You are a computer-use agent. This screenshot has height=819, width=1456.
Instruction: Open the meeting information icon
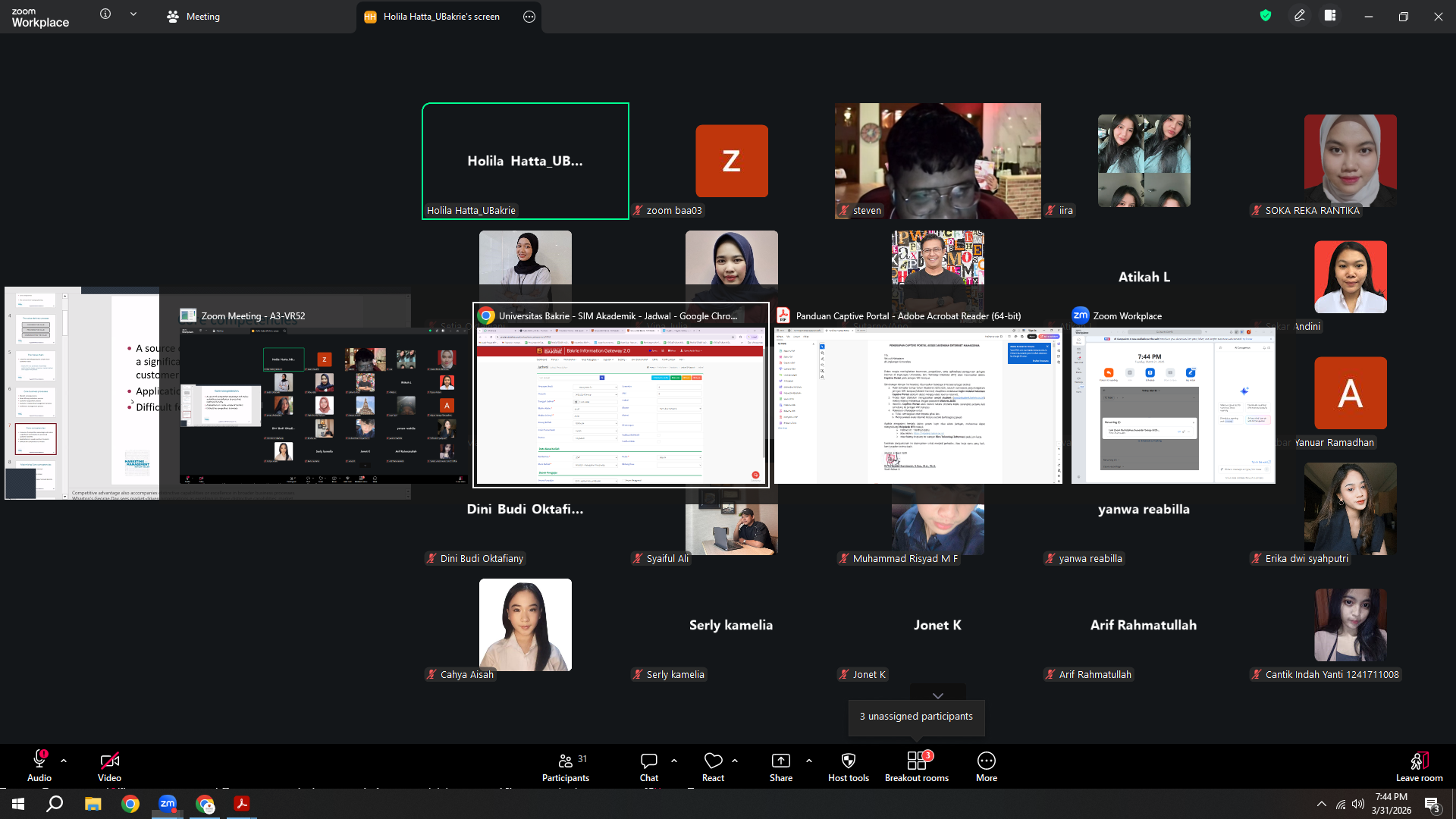[x=105, y=14]
